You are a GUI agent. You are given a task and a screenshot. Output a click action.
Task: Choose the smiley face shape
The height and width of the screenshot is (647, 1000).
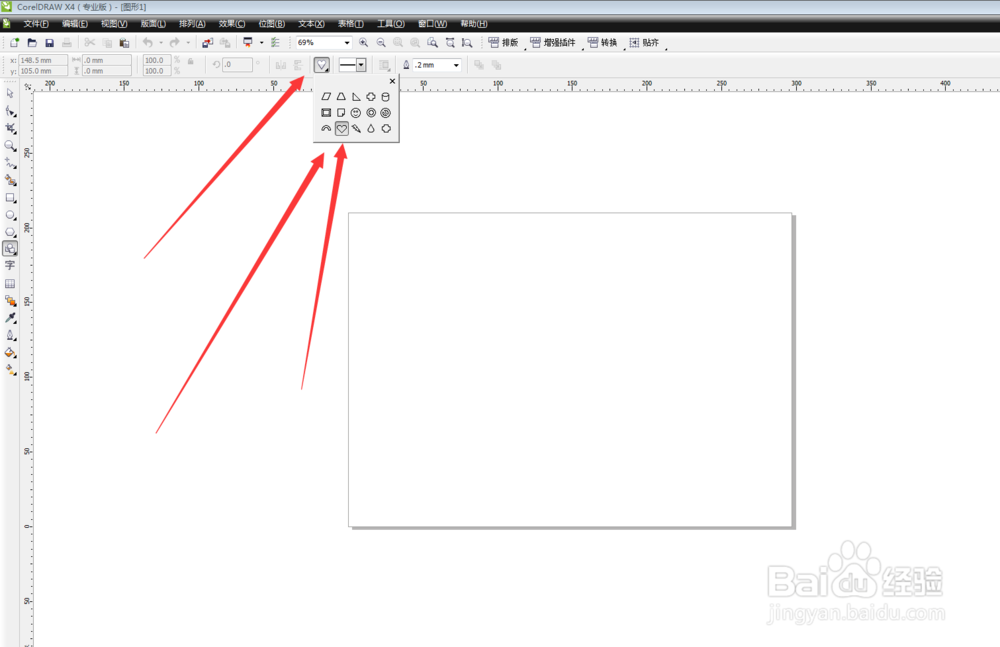pyautogui.click(x=356, y=113)
